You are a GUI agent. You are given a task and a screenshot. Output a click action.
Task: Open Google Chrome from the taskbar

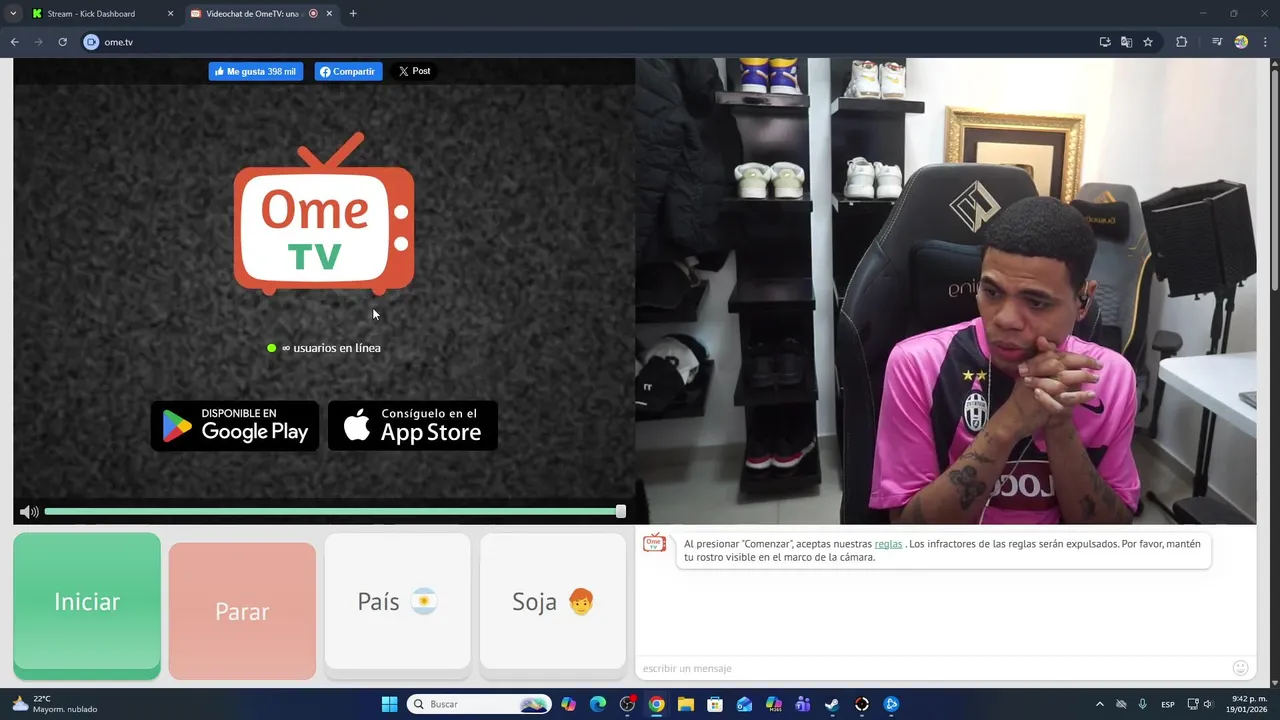(656, 704)
